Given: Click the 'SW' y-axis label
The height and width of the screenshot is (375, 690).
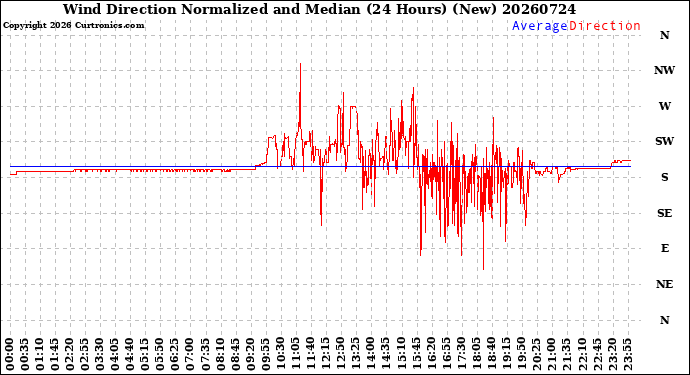Looking at the screenshot, I should click(x=664, y=141).
